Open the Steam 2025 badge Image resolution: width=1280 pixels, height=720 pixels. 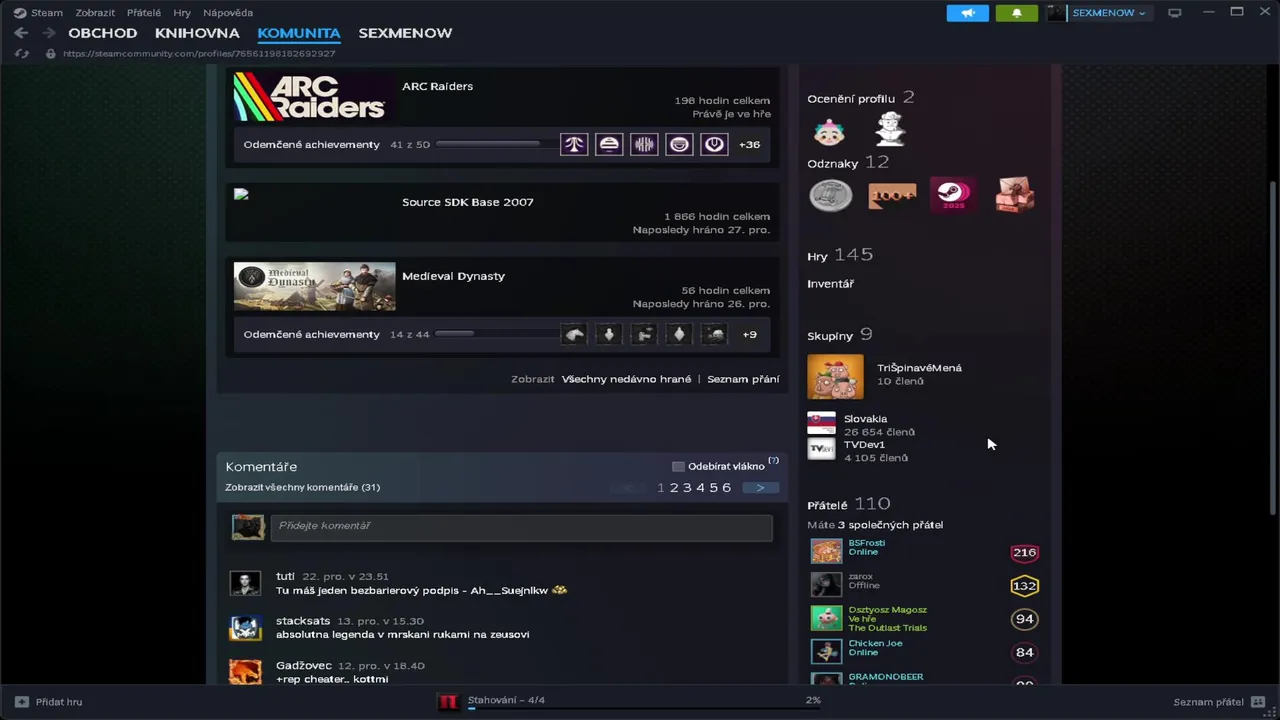pos(953,194)
